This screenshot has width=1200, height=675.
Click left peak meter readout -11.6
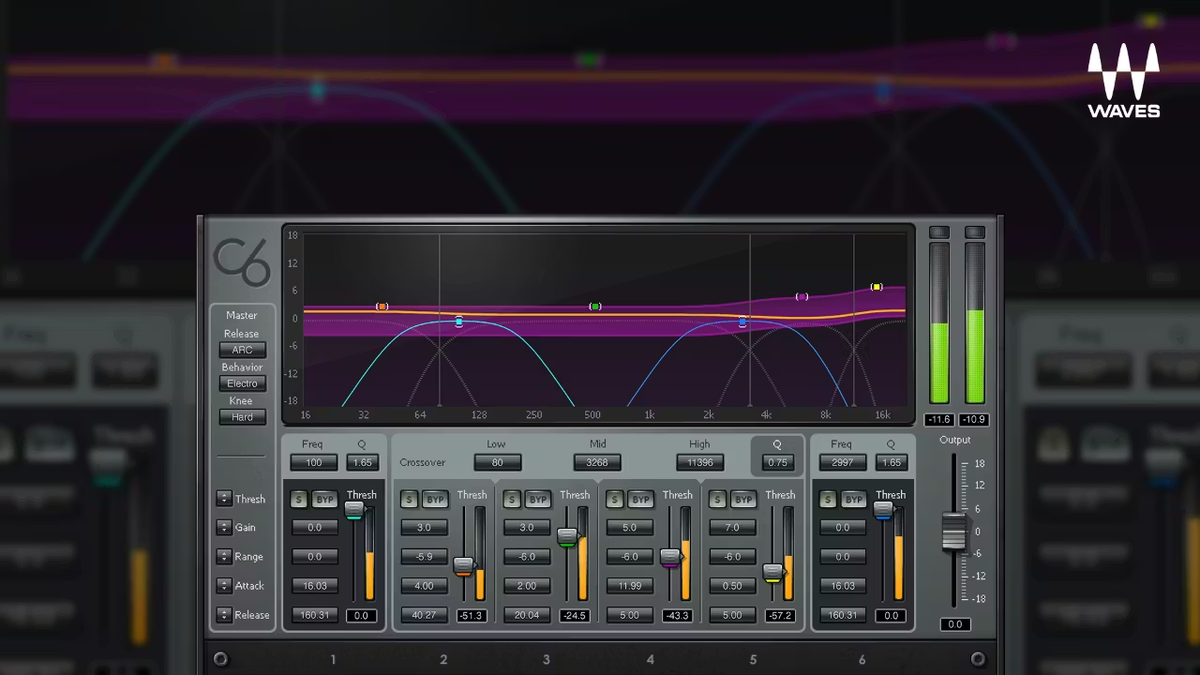(x=939, y=420)
